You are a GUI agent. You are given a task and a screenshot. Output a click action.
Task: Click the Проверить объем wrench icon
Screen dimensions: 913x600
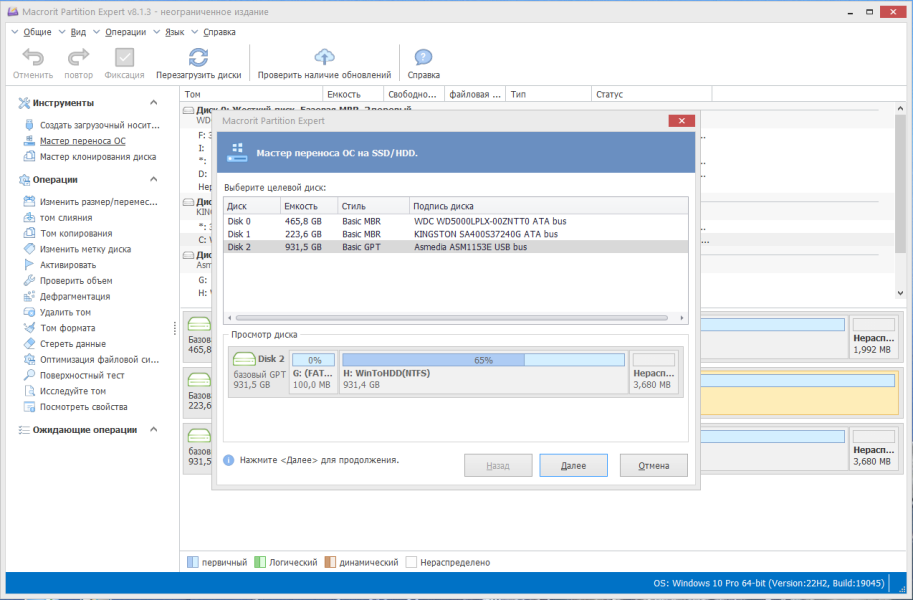(x=29, y=280)
